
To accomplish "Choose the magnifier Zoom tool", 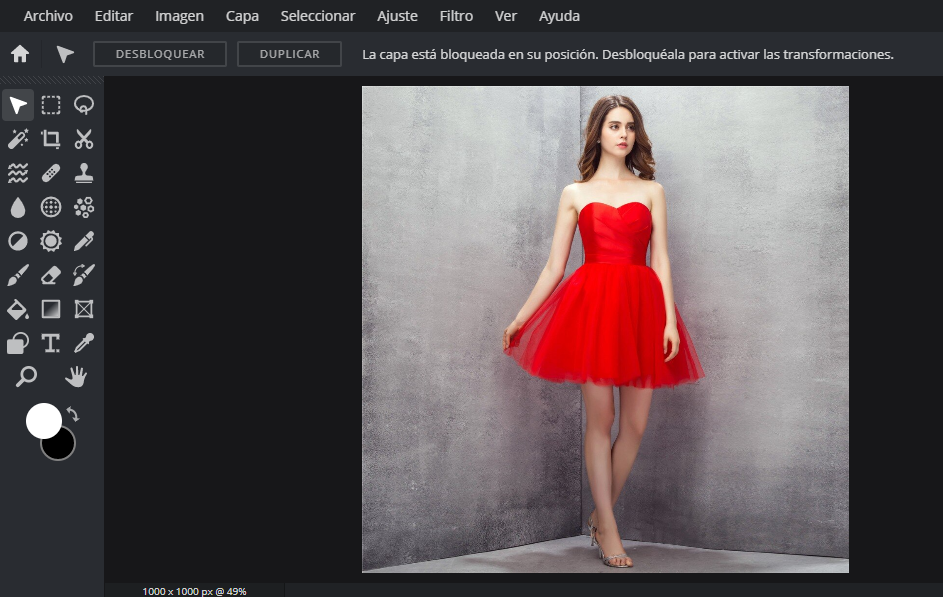I will click(x=26, y=377).
